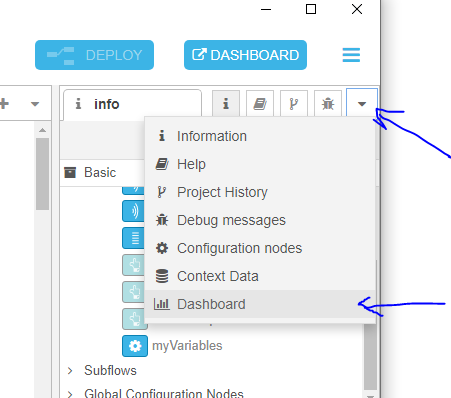Expand the Subflows section
The image size is (451, 398).
coord(70,371)
